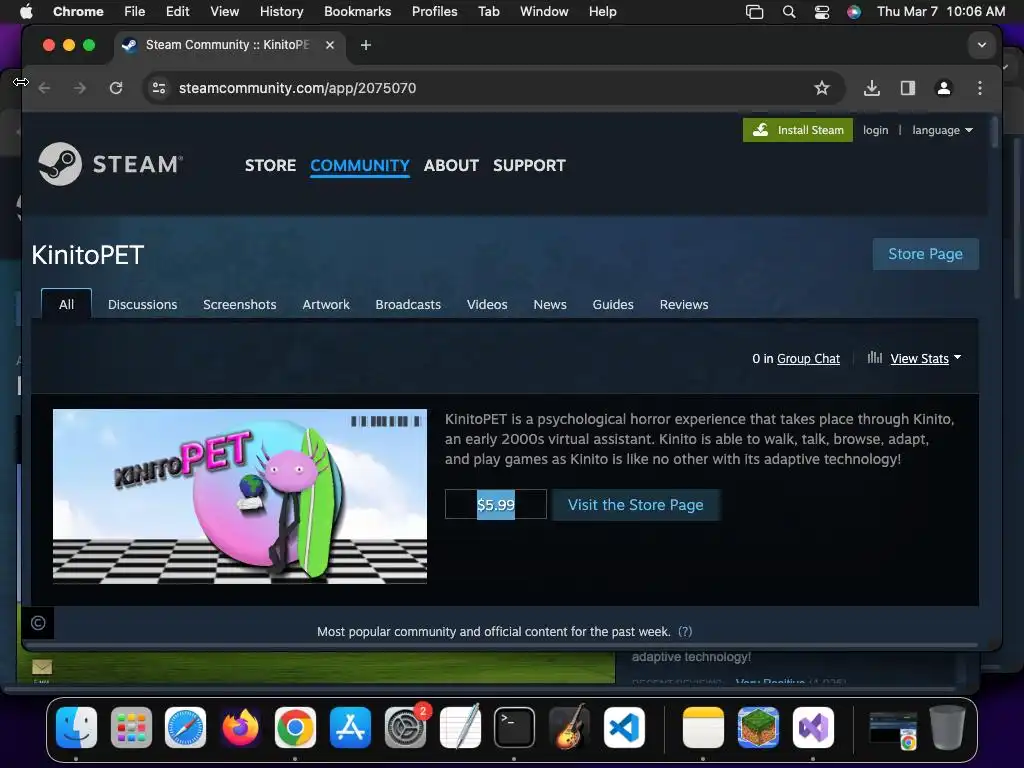Switch to the Discussions tab
The width and height of the screenshot is (1024, 768).
[x=142, y=304]
